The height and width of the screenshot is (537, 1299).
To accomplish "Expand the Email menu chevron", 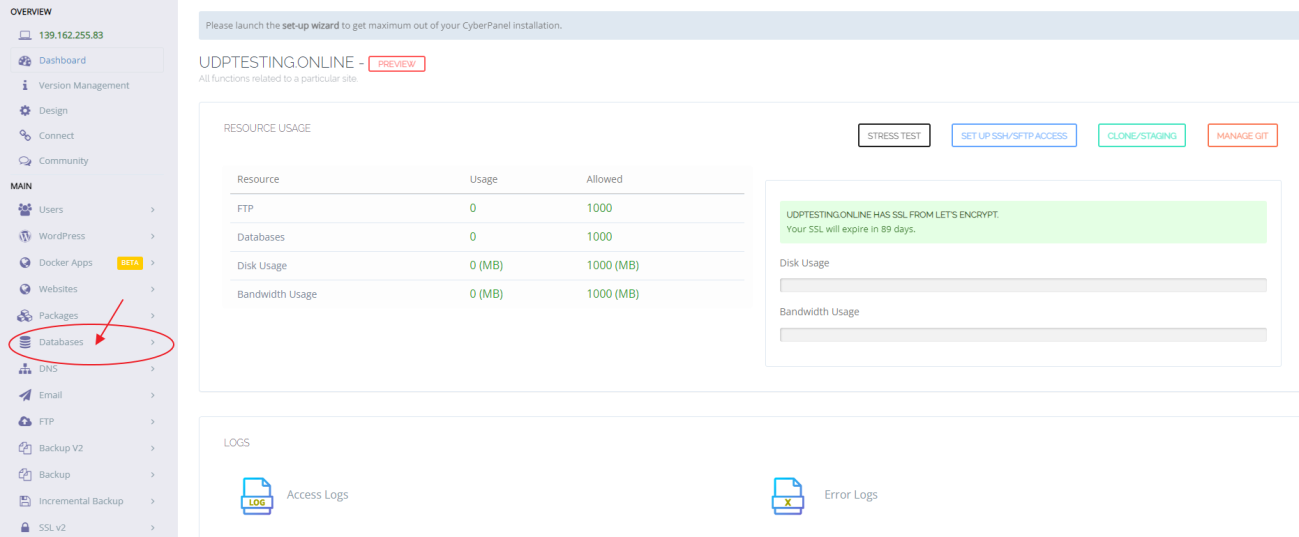I will coord(153,395).
